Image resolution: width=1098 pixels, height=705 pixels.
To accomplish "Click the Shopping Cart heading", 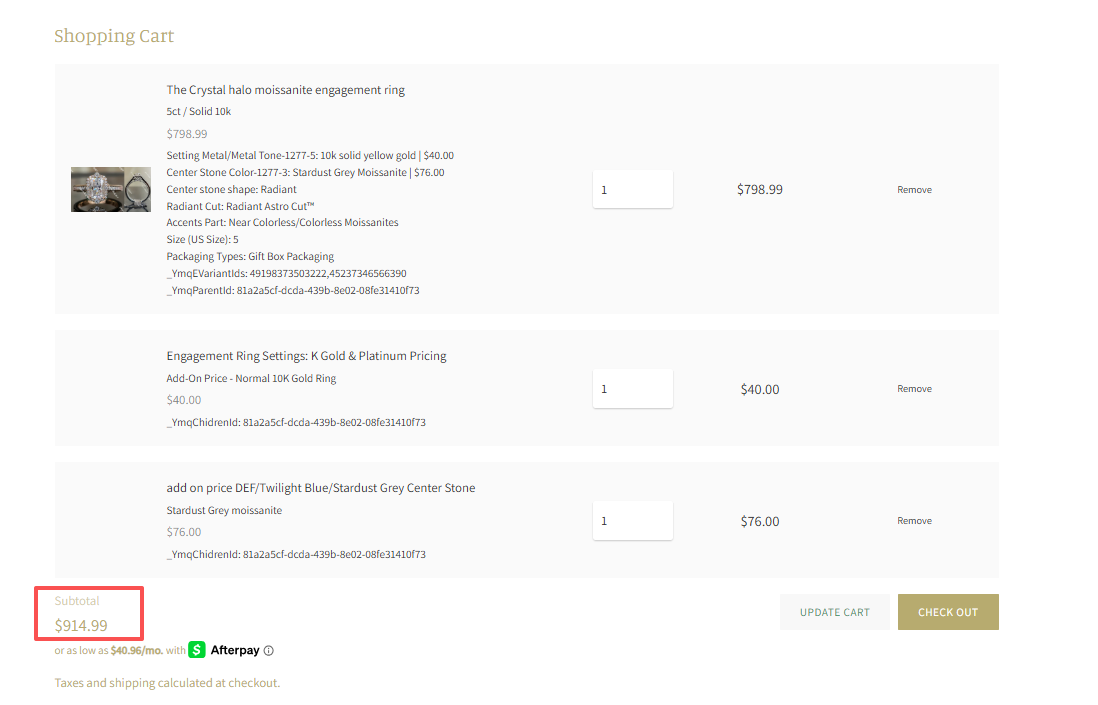I will point(114,37).
